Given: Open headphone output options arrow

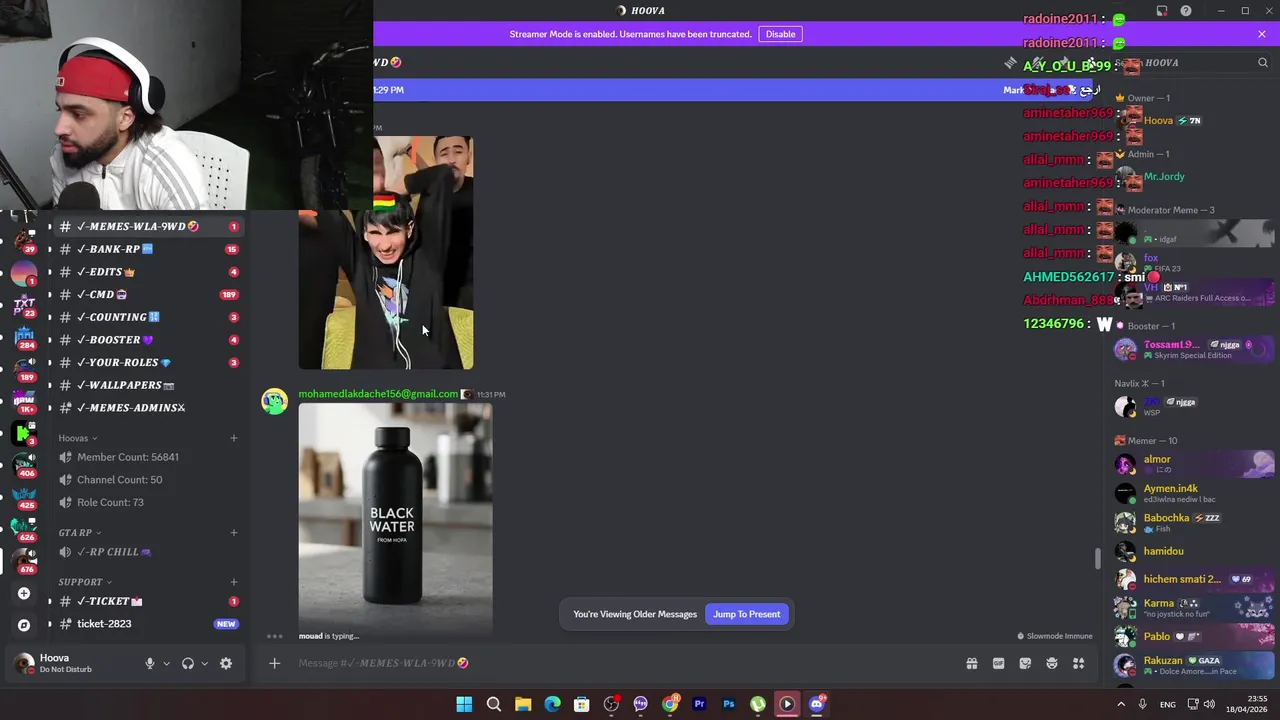Looking at the screenshot, I should pos(204,663).
